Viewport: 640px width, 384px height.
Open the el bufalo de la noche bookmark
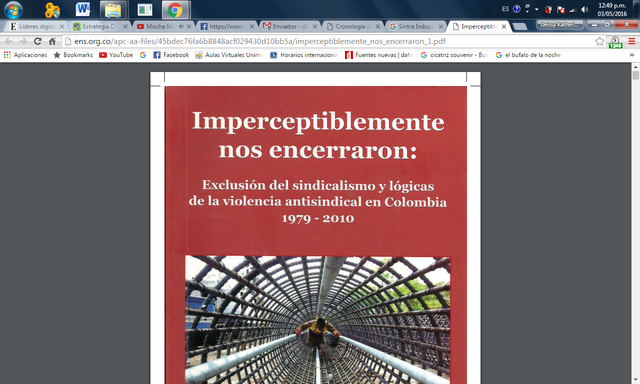529,55
